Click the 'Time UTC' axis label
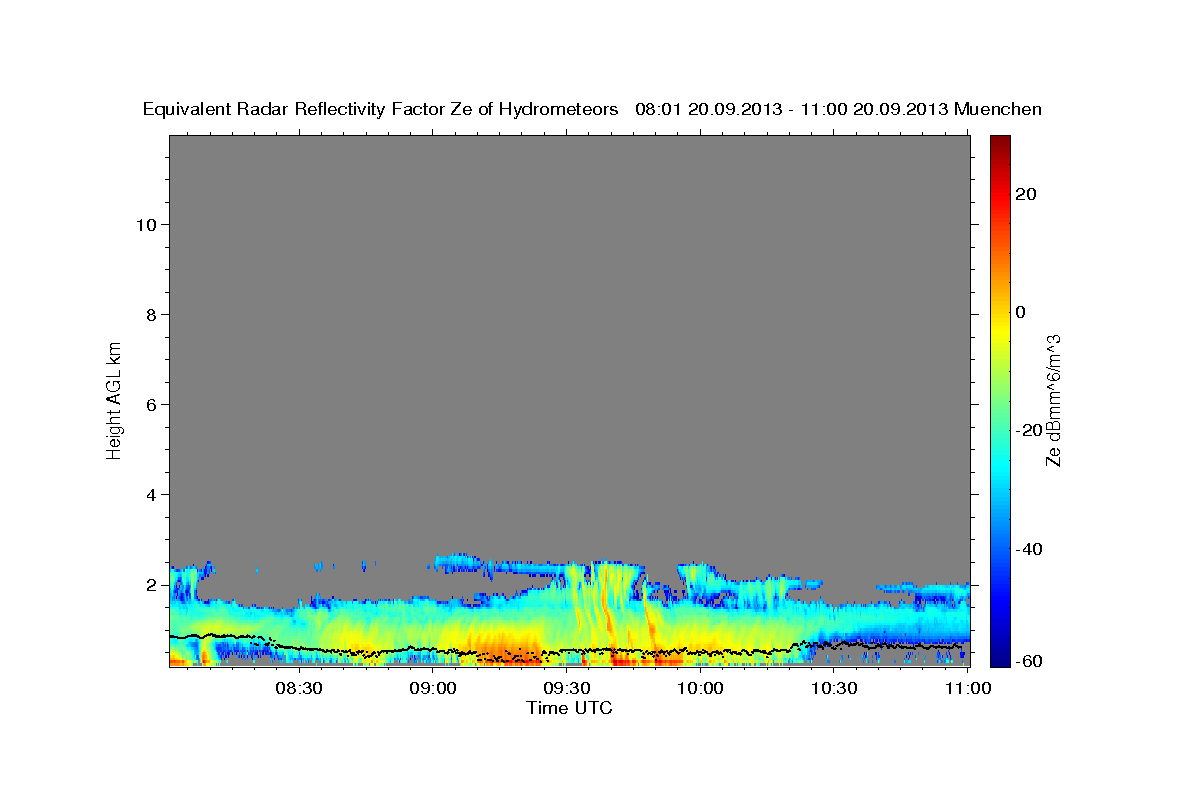Image resolution: width=1200 pixels, height=800 pixels. pyautogui.click(x=569, y=708)
